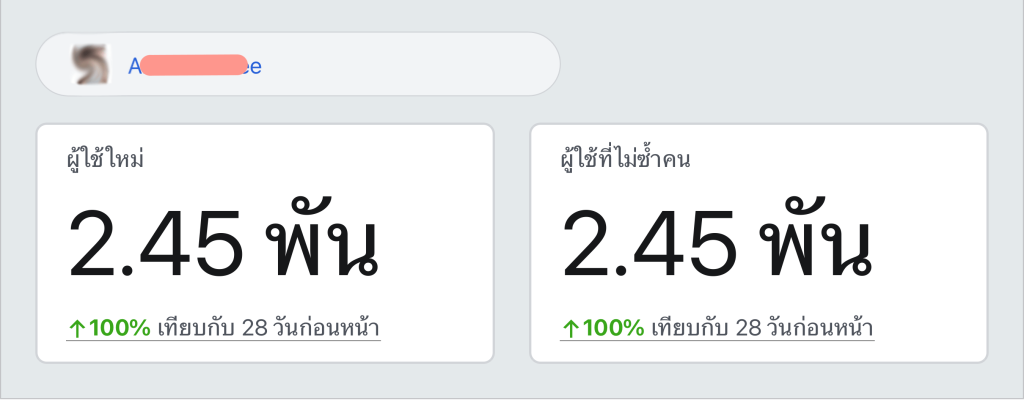1024x403 pixels.
Task: Click number 28 in ผู้ใช้ที่ไม่ซ้ำคน comparison text
Action: [x=748, y=328]
